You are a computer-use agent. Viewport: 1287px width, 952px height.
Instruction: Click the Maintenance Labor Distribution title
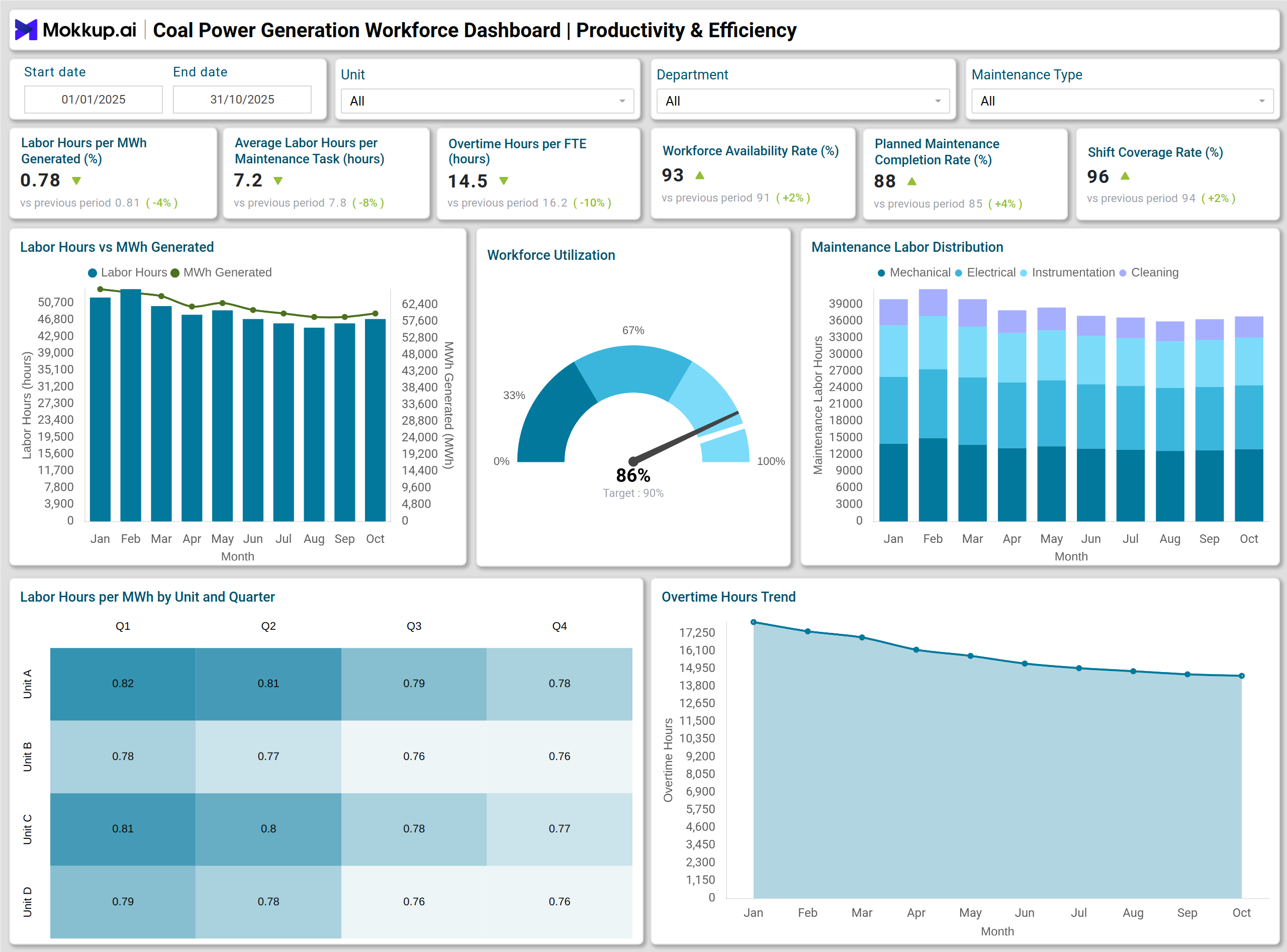pos(906,247)
